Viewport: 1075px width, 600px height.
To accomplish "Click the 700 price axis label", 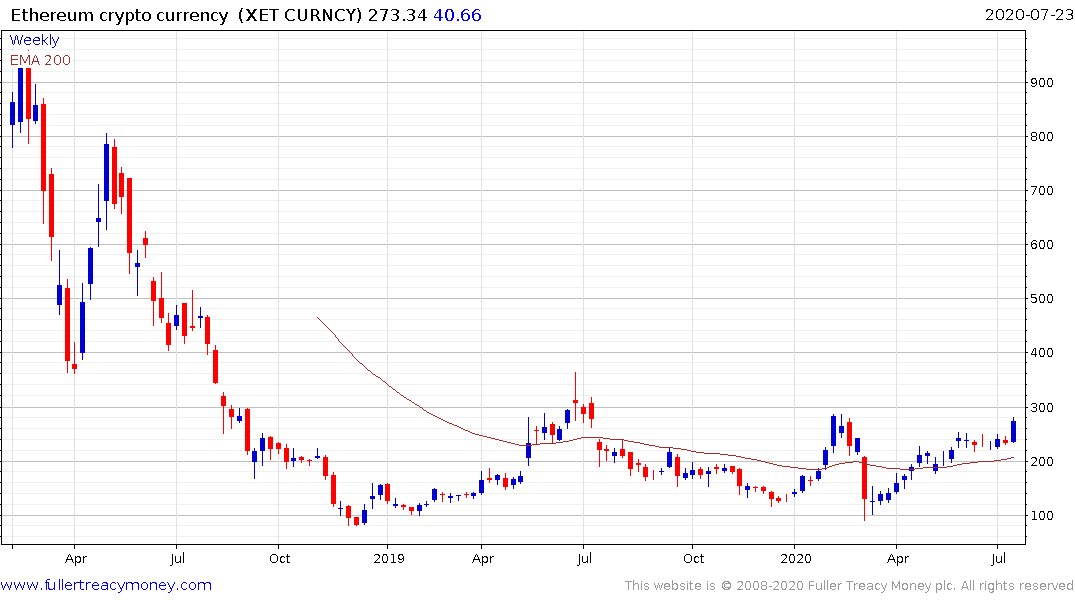I will (1042, 191).
